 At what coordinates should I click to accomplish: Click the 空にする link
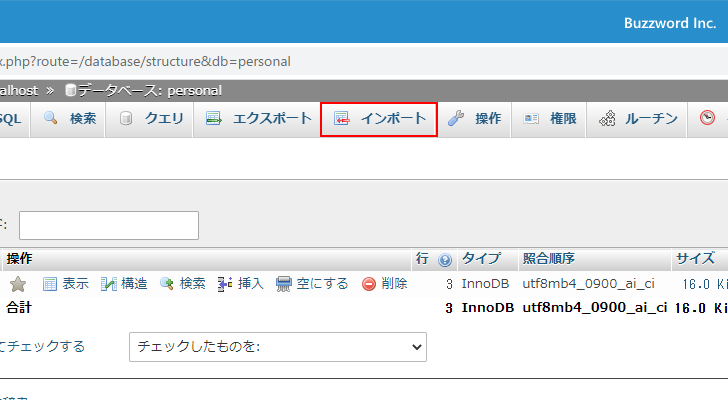point(322,284)
